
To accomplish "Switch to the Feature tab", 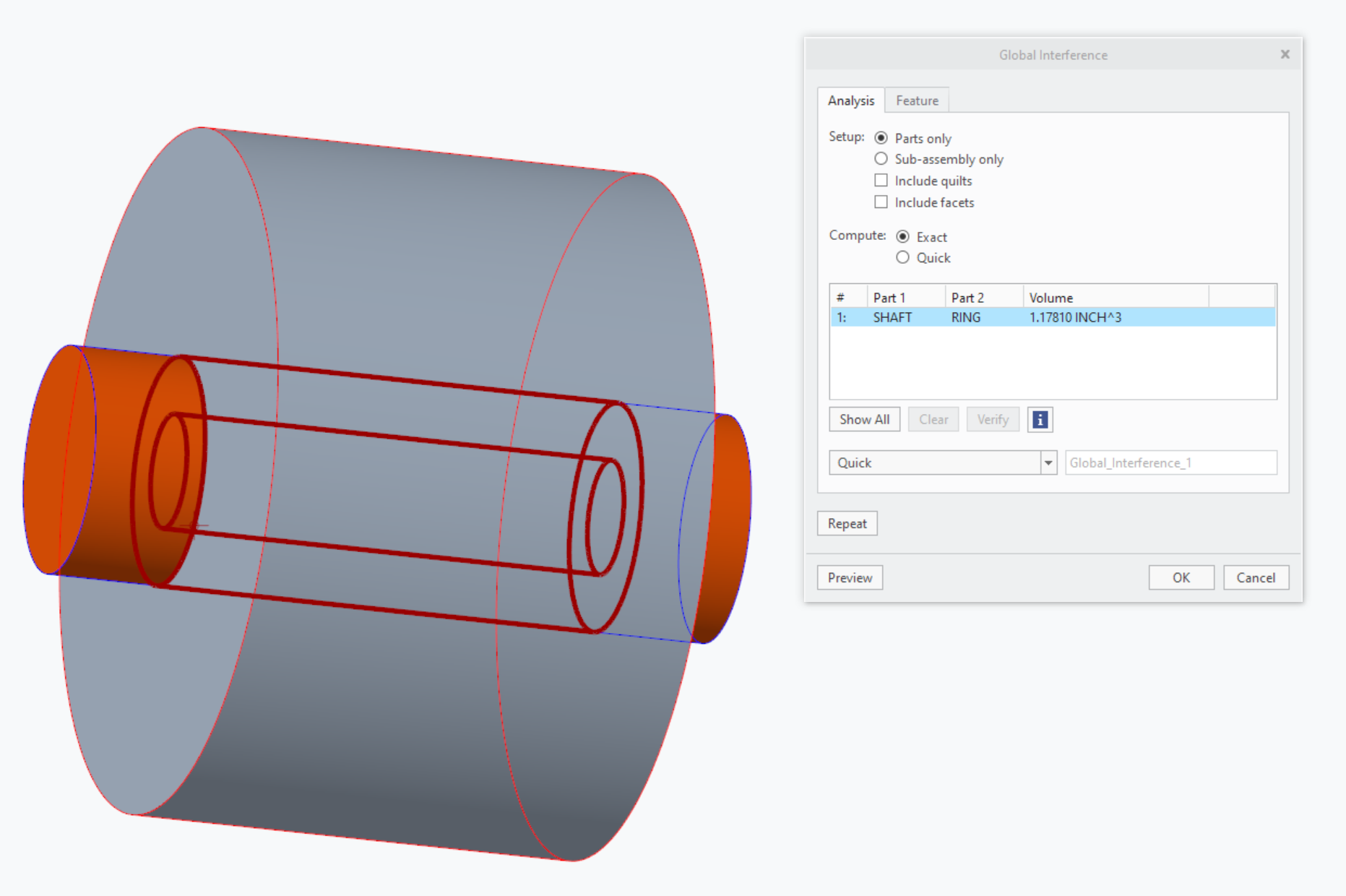I will point(916,100).
